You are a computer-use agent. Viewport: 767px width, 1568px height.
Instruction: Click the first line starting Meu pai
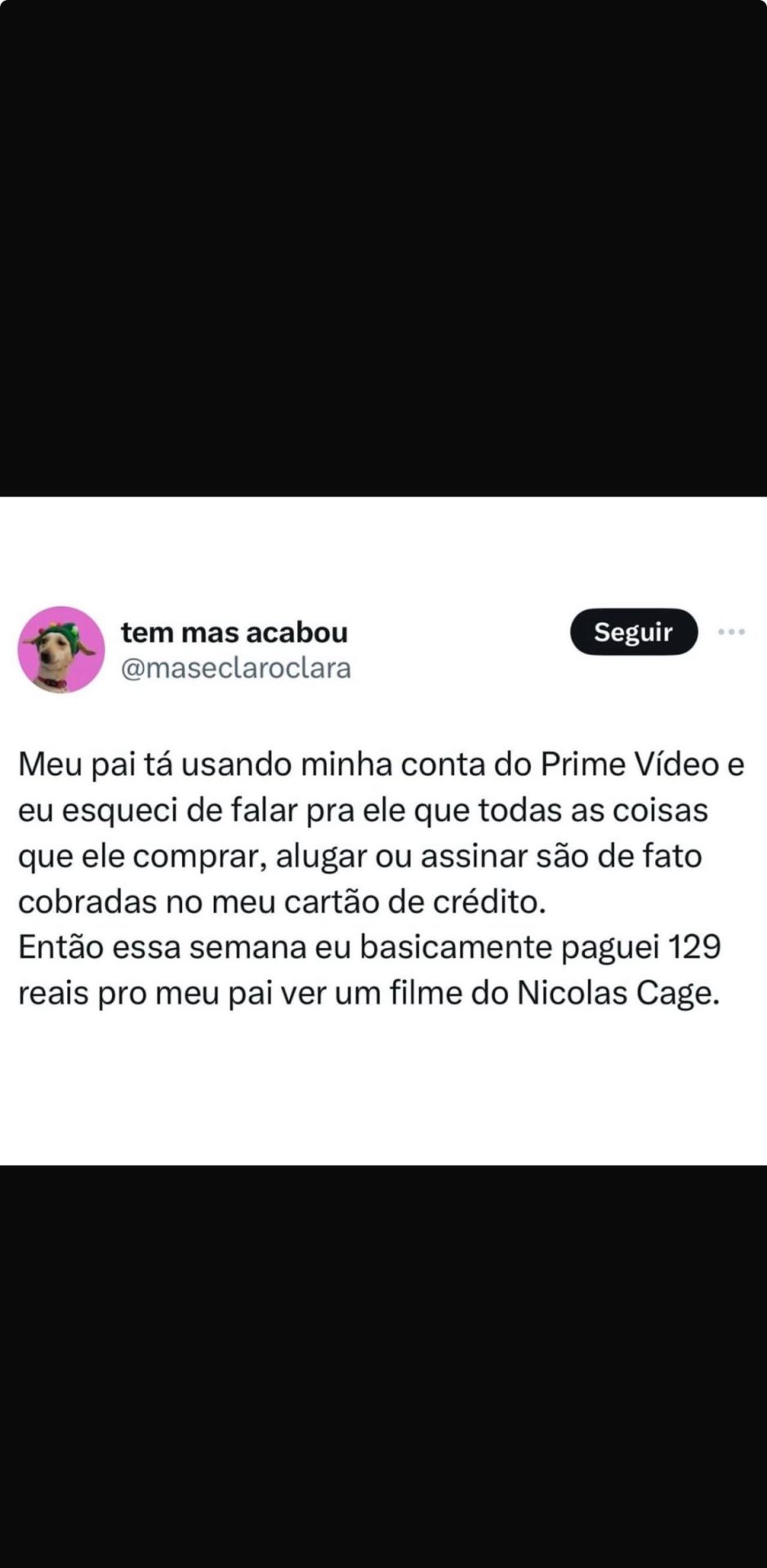[x=381, y=764]
